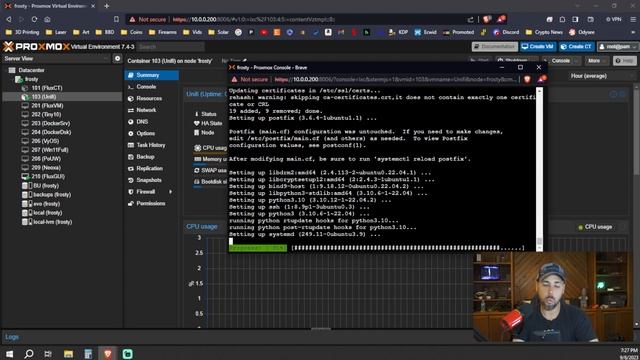Open the Server View dropdown

[56, 59]
